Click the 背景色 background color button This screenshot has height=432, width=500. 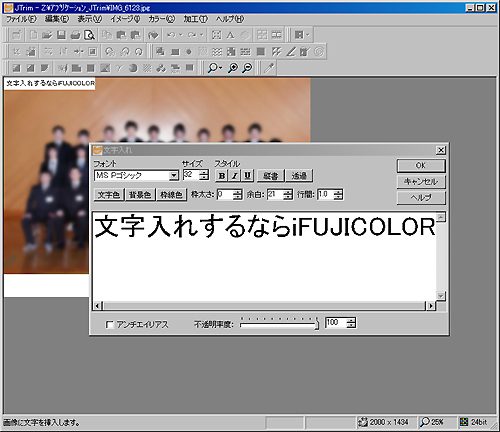140,195
